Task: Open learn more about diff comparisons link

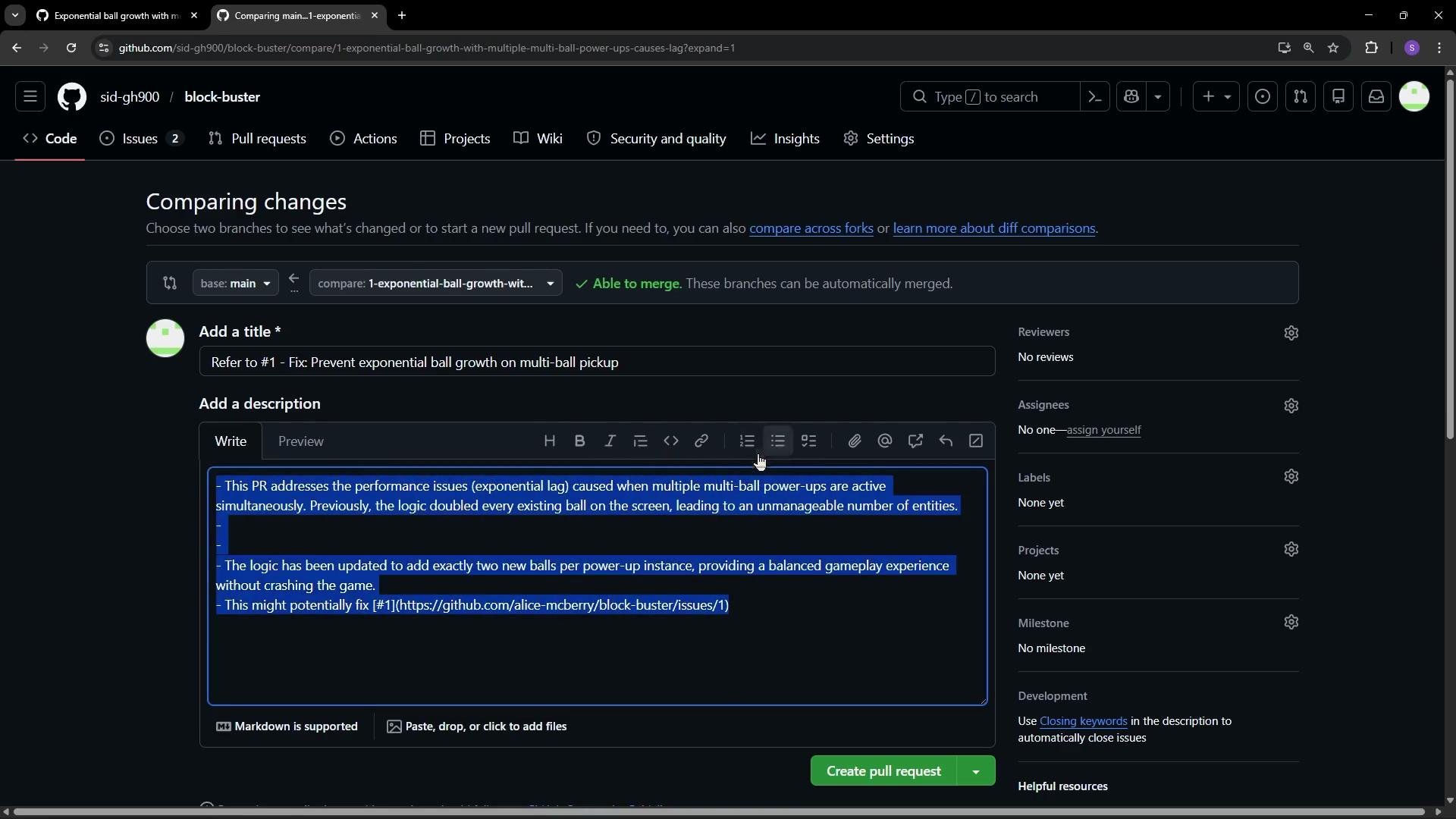Action: point(993,228)
